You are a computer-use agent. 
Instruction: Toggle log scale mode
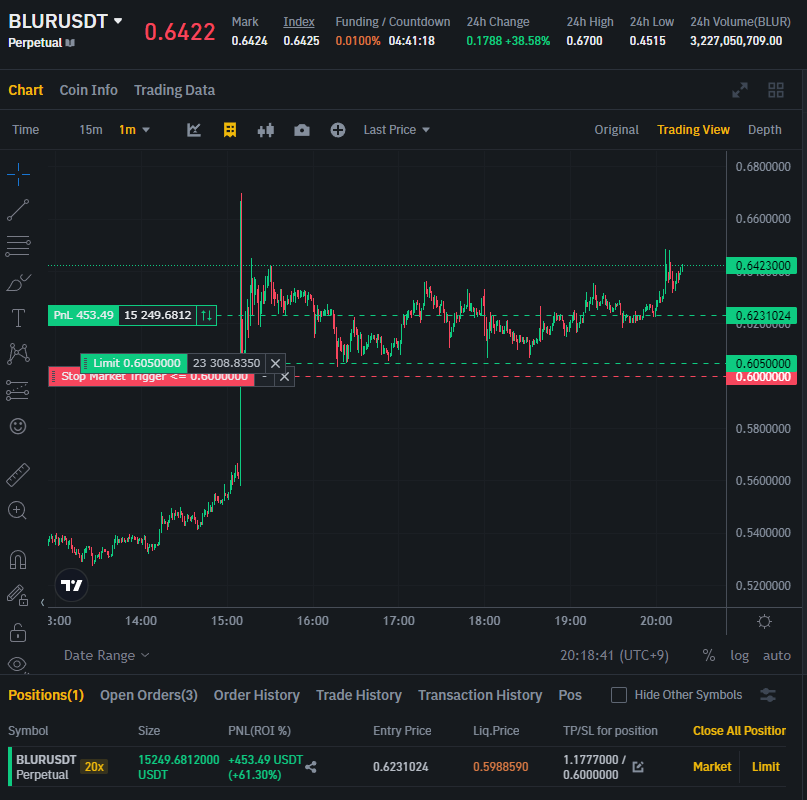(740, 655)
